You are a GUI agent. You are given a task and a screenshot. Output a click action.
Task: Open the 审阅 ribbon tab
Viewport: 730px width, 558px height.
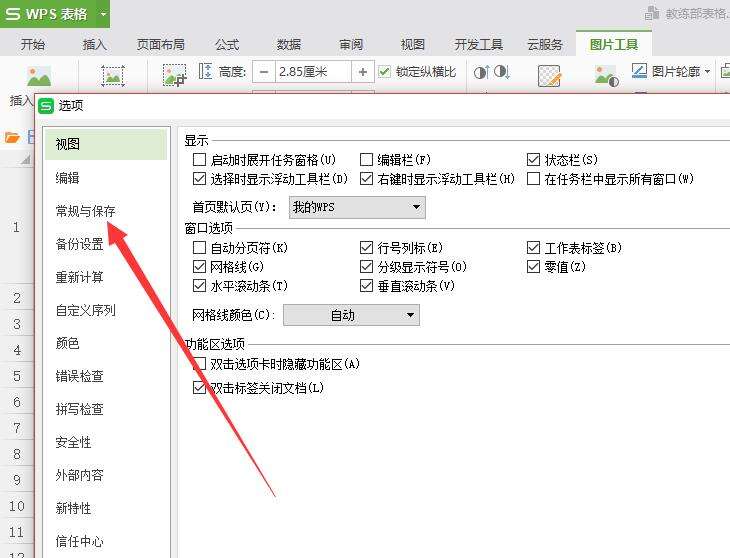coord(351,45)
